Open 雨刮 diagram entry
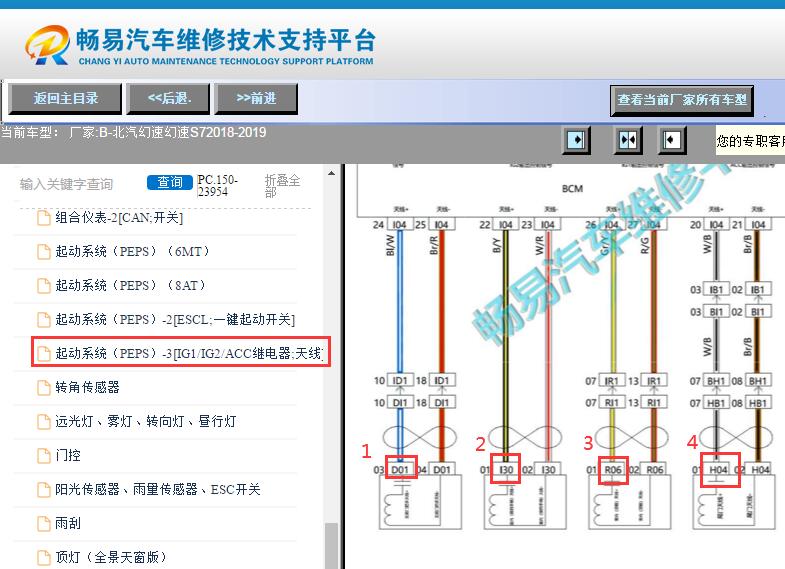785x569 pixels. [68, 523]
